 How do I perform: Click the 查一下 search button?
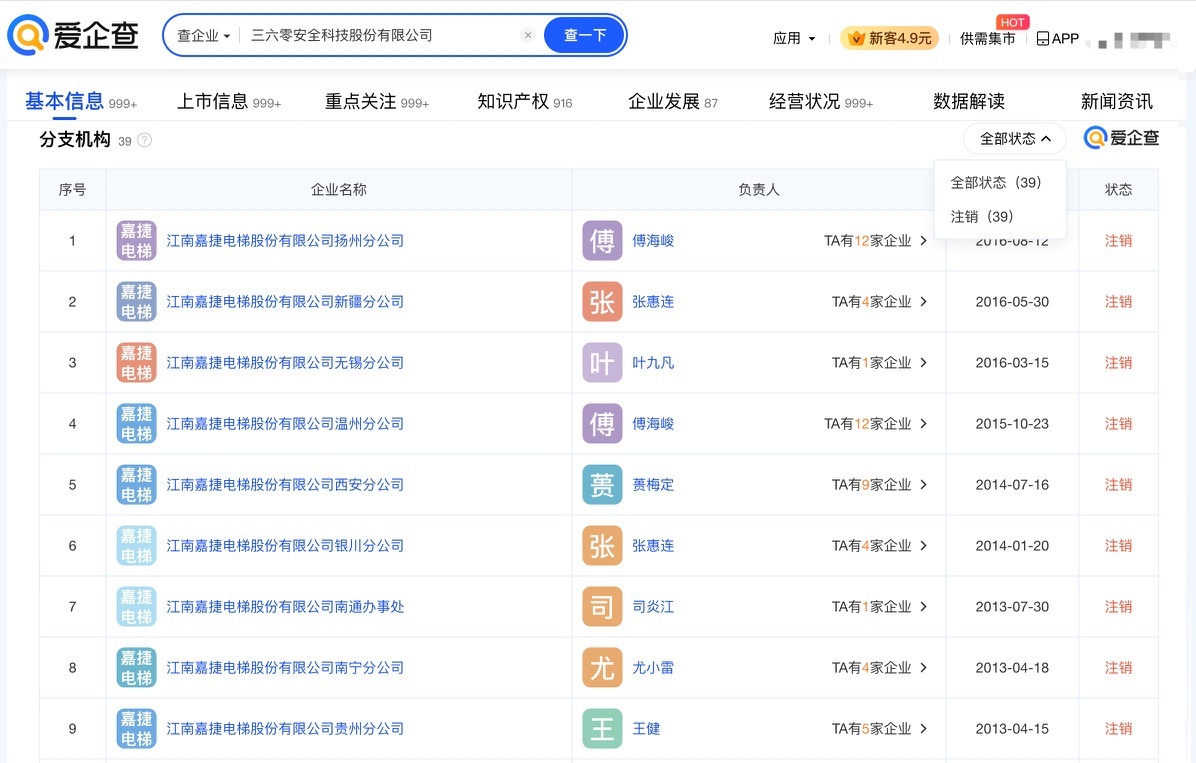[585, 35]
